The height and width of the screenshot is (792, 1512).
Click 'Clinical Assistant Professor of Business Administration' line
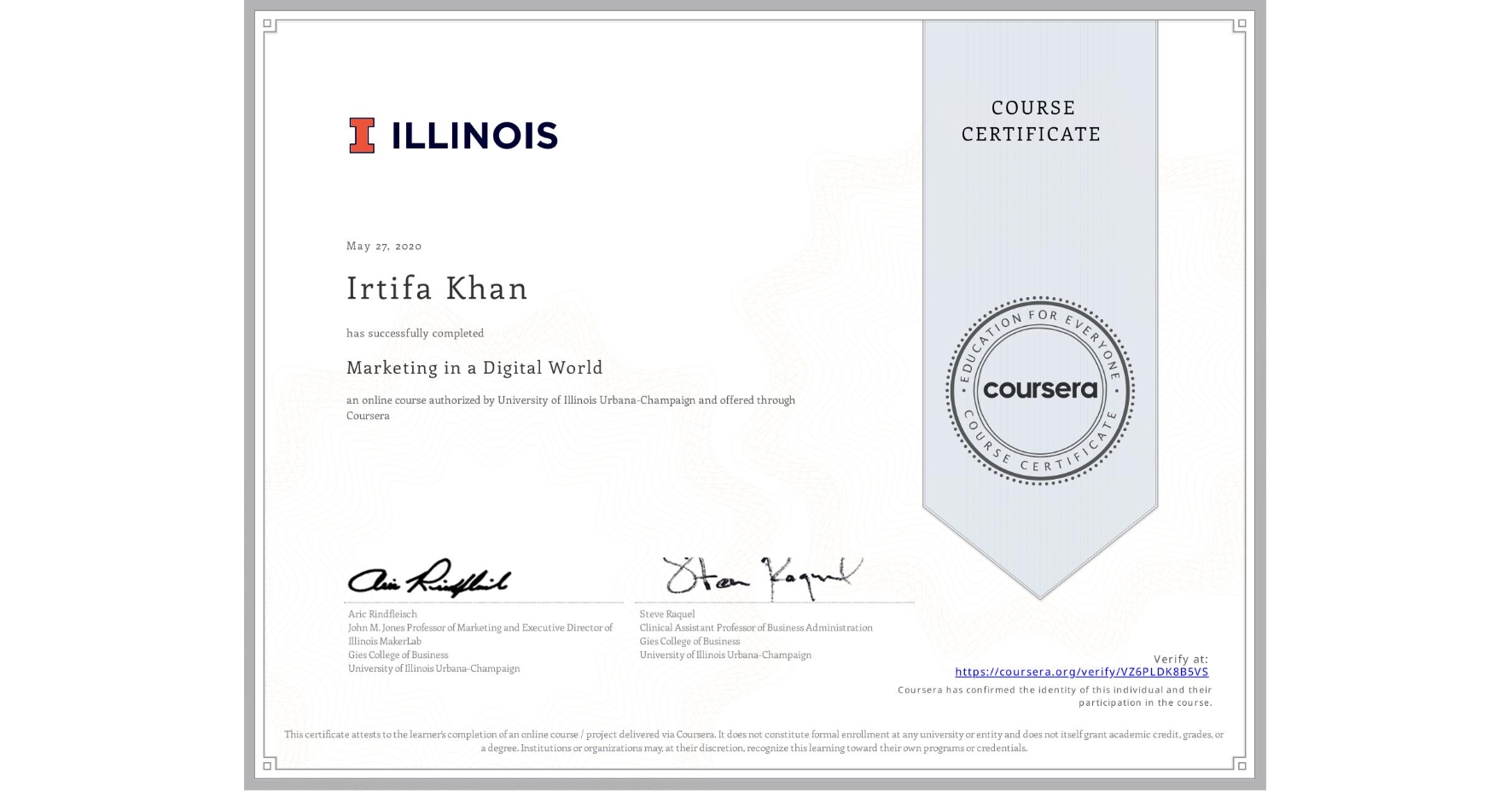[756, 627]
